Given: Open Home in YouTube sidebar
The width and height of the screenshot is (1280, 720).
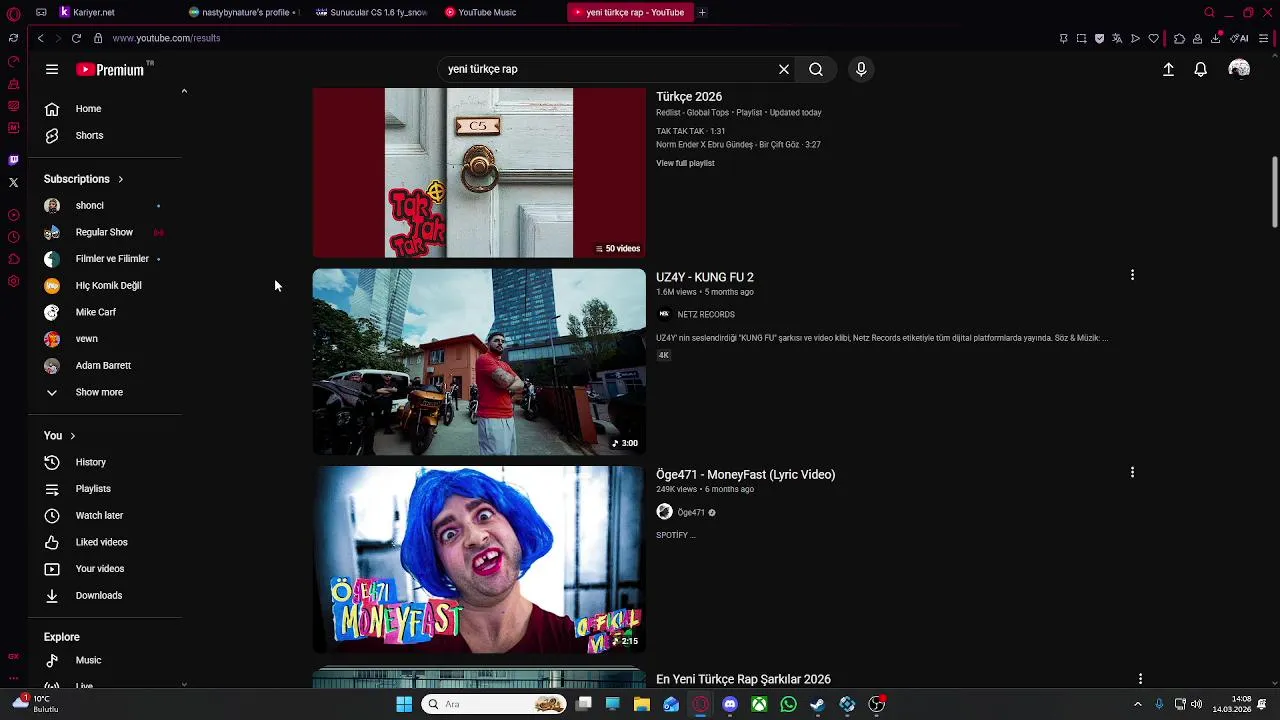Looking at the screenshot, I should pyautogui.click(x=105, y=109).
